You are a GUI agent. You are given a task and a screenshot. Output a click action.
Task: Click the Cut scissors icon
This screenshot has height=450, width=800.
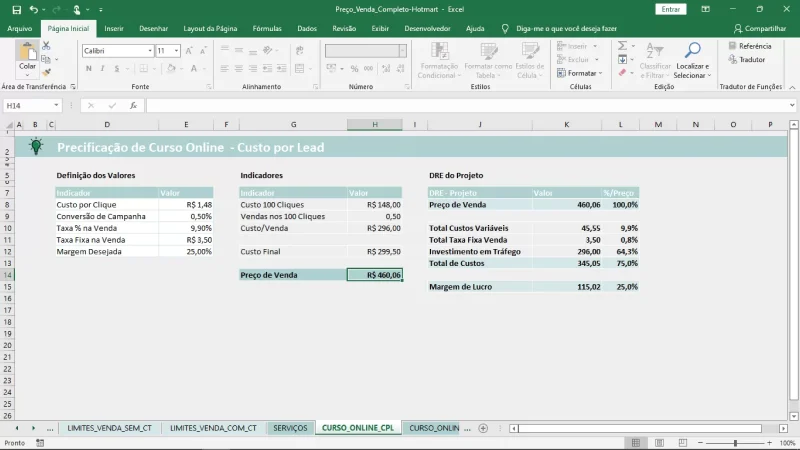pos(46,46)
